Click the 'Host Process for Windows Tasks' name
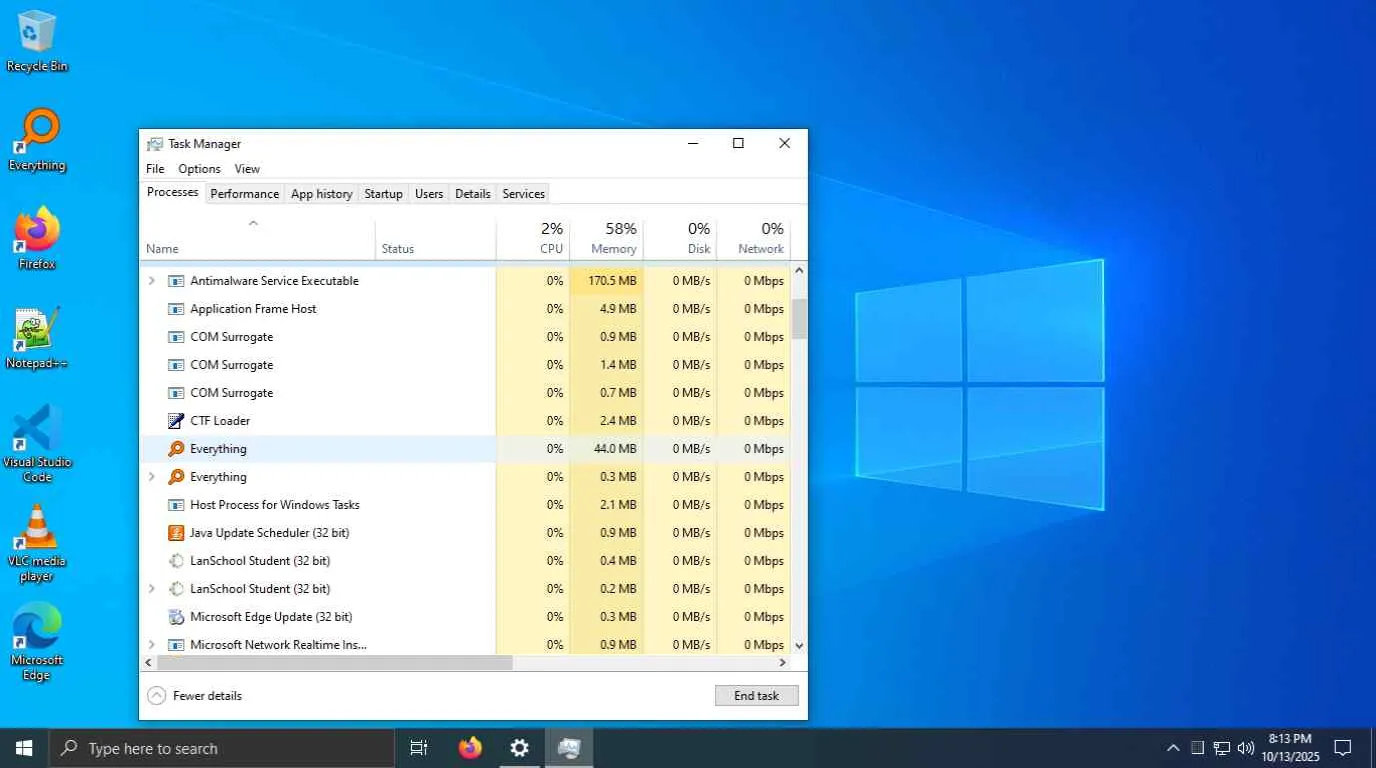Screen dimensions: 1376x768 275,505
